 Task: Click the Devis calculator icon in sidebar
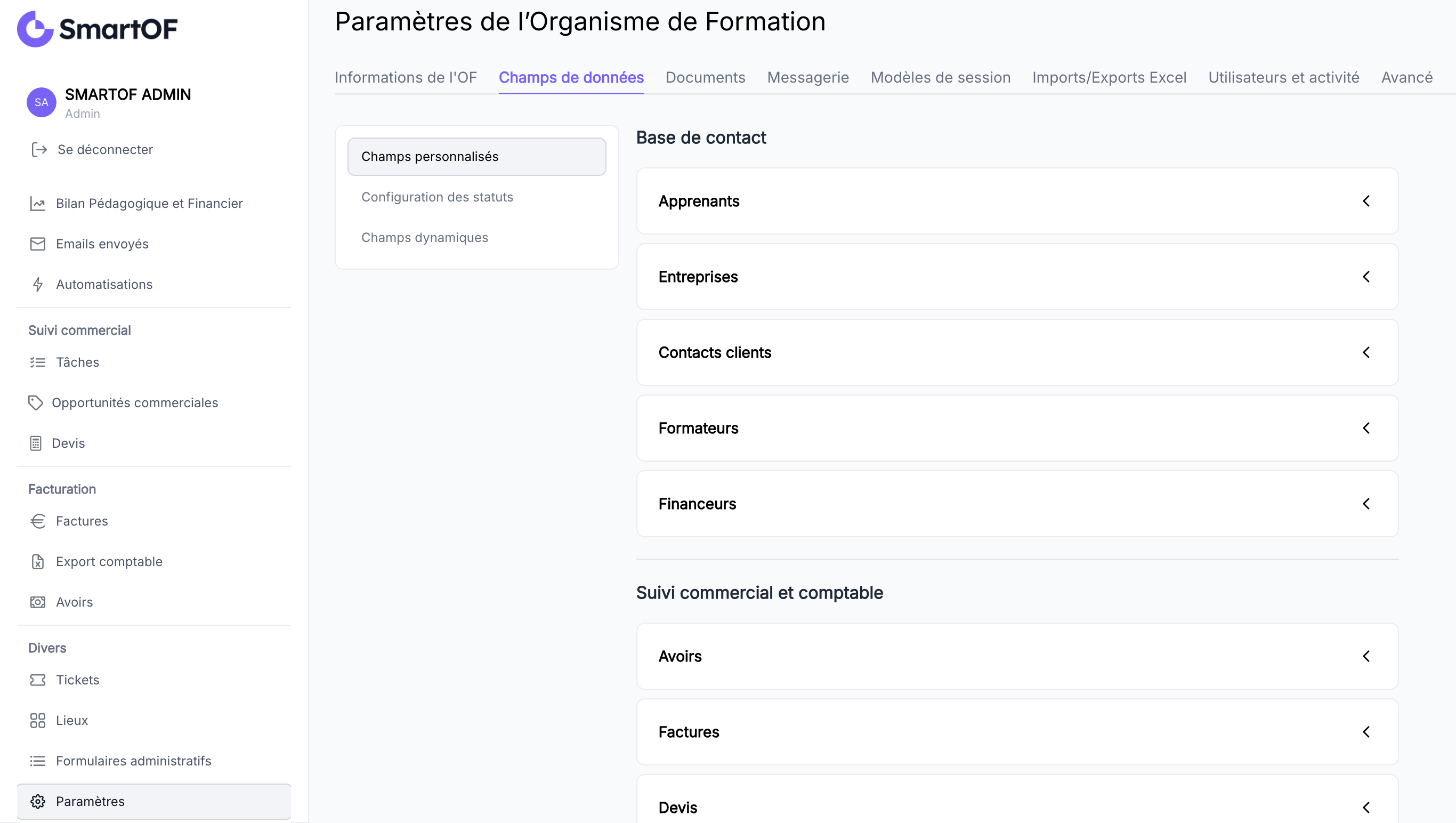[x=35, y=443]
